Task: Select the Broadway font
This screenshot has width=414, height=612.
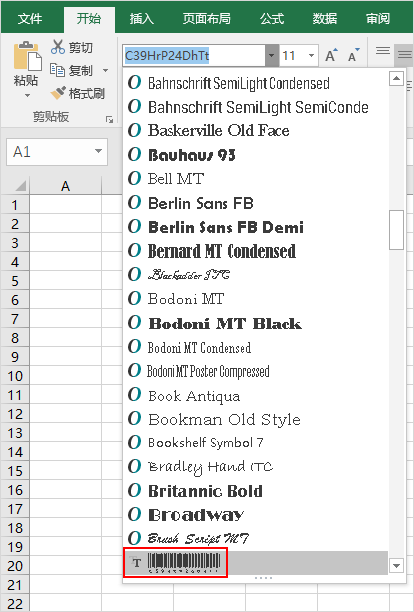Action: pos(256,514)
